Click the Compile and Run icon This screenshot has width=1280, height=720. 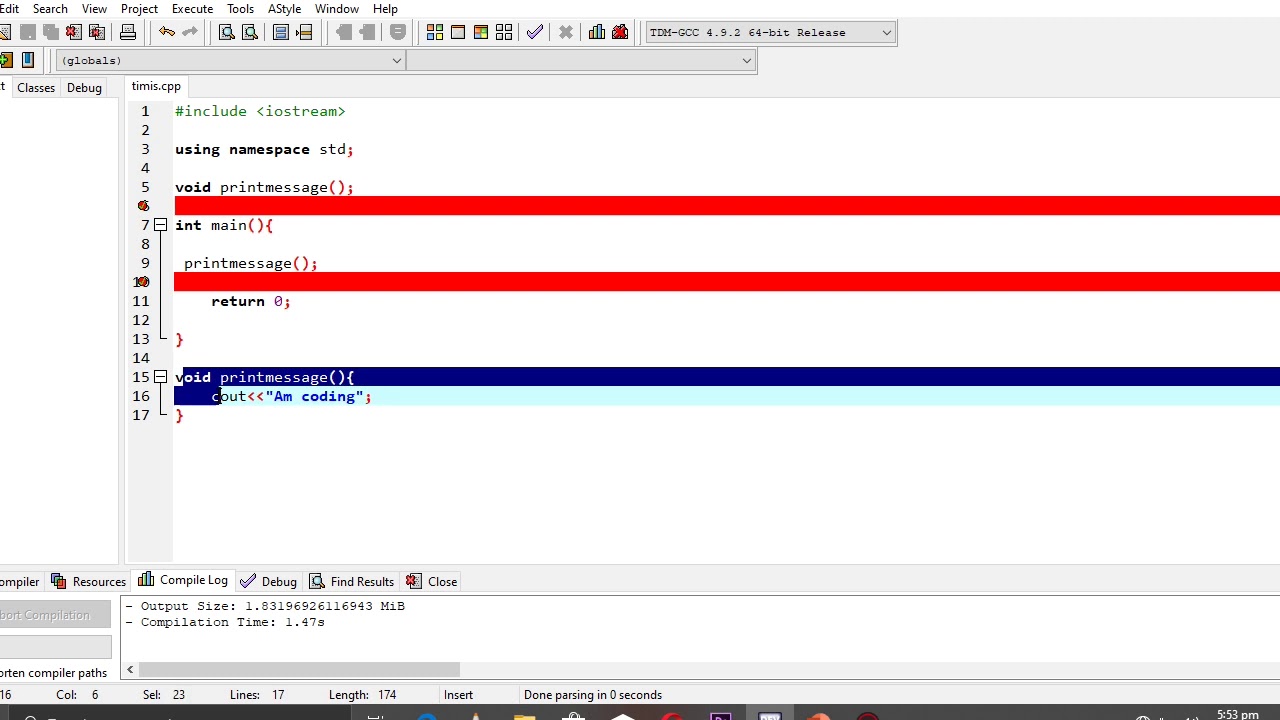pos(481,32)
